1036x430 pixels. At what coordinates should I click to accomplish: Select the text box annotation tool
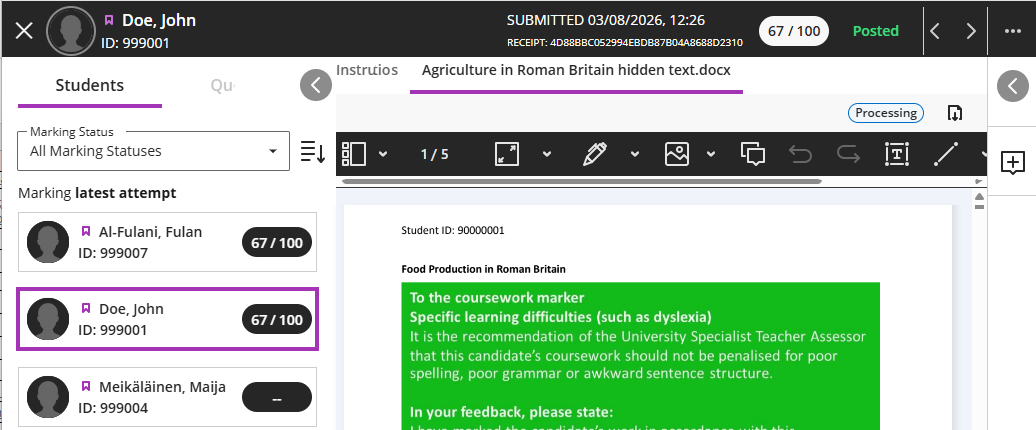coord(897,154)
